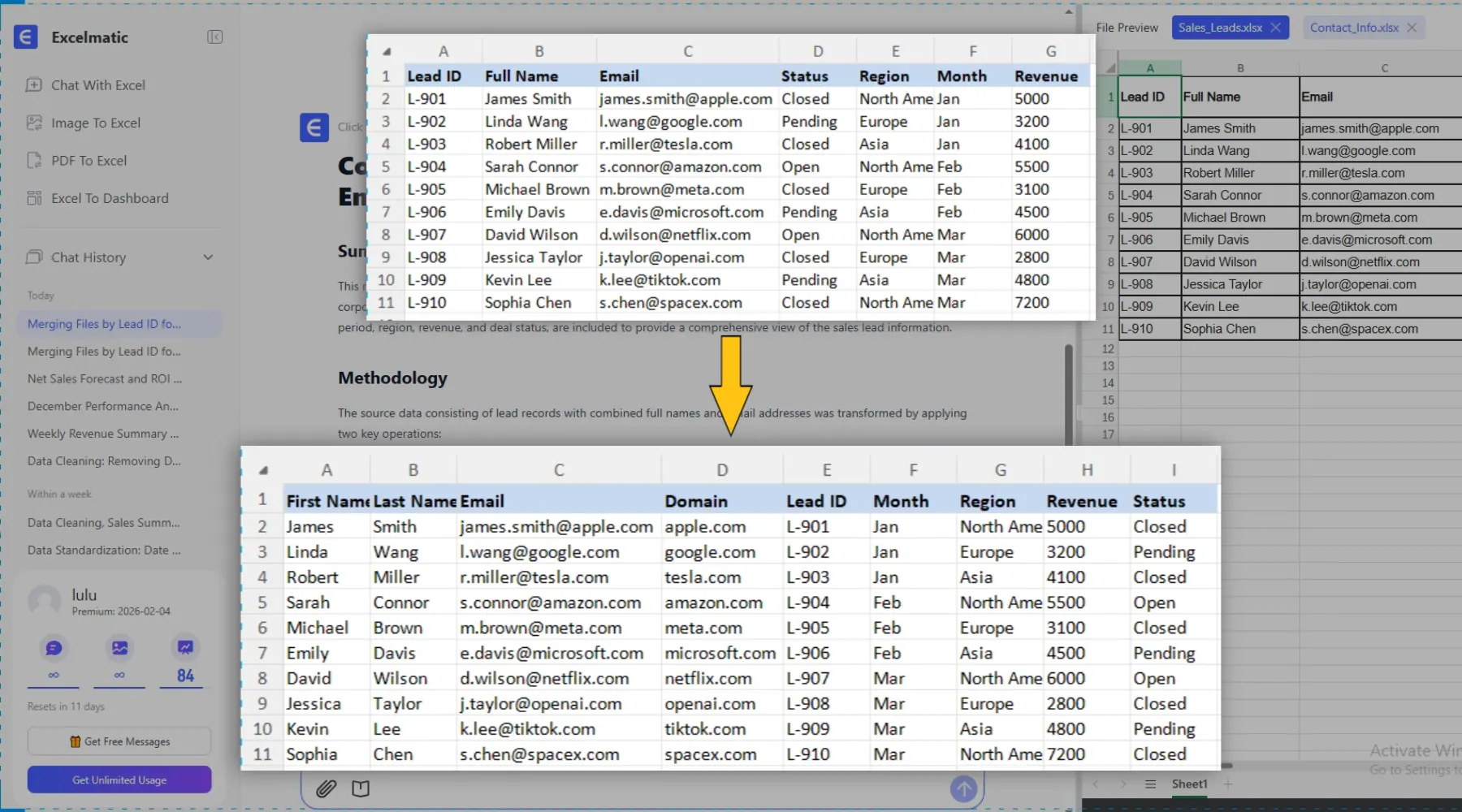Open Excel To Dashboard tool

click(x=110, y=198)
